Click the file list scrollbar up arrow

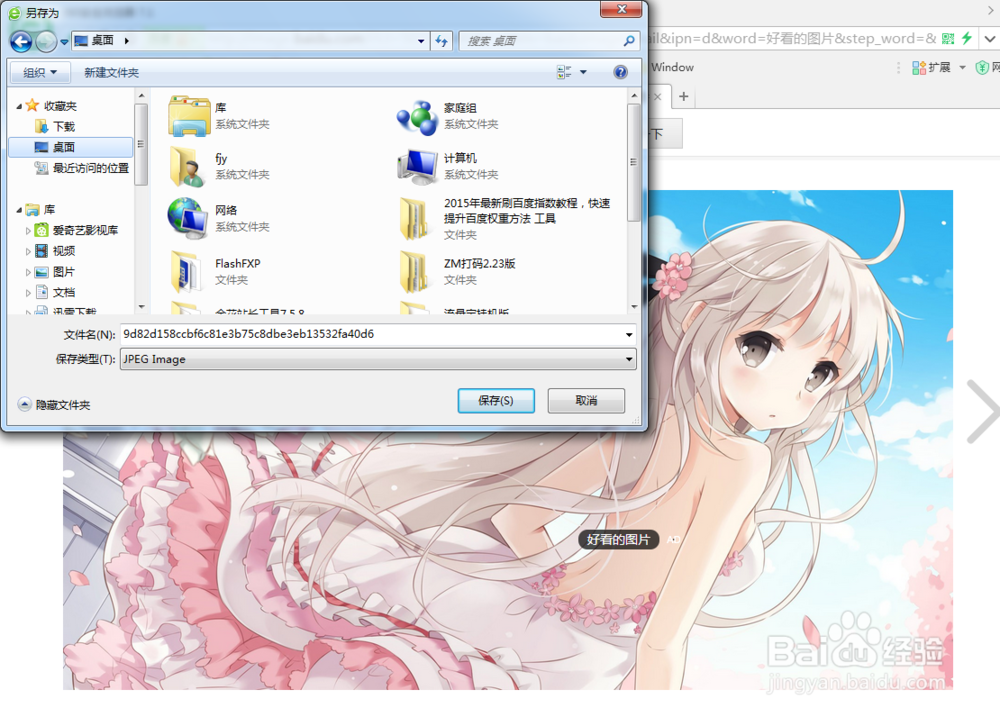coord(634,96)
